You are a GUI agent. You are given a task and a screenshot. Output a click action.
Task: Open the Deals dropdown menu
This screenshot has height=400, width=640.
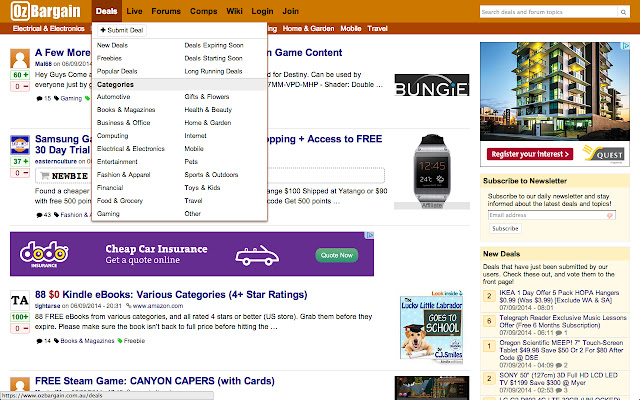107,11
